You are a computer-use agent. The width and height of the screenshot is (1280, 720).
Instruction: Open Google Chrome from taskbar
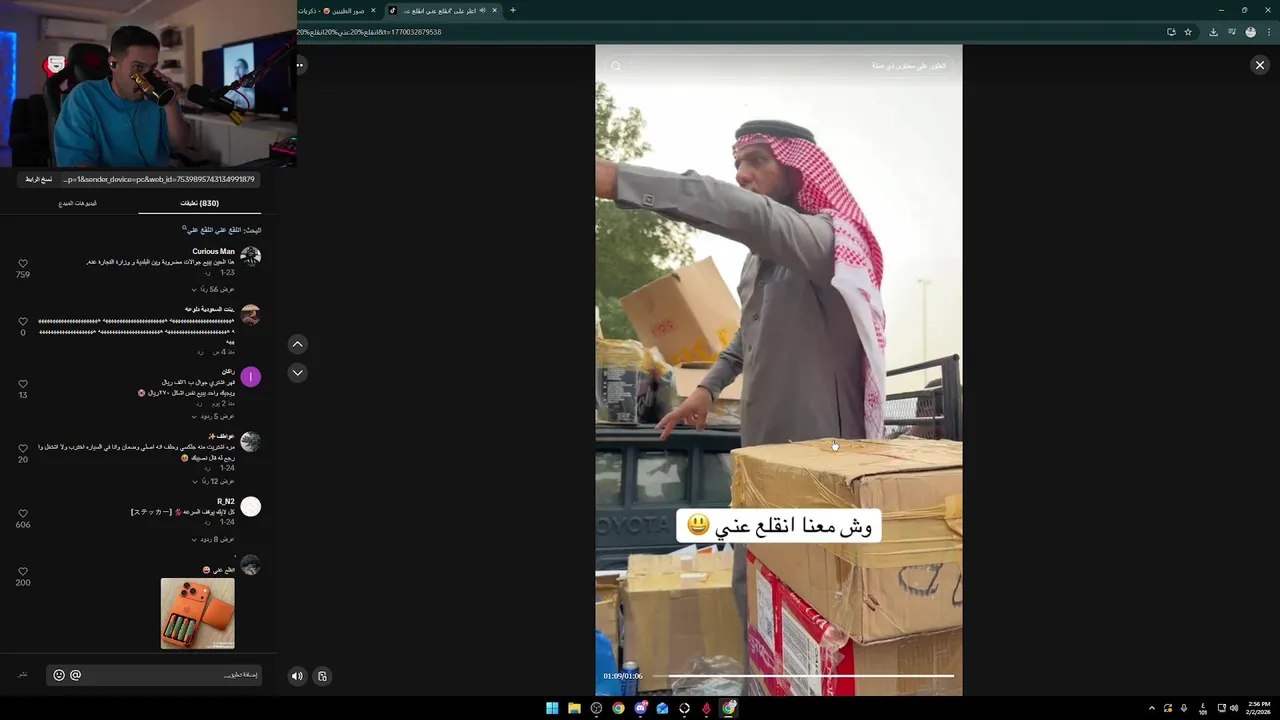(x=618, y=708)
